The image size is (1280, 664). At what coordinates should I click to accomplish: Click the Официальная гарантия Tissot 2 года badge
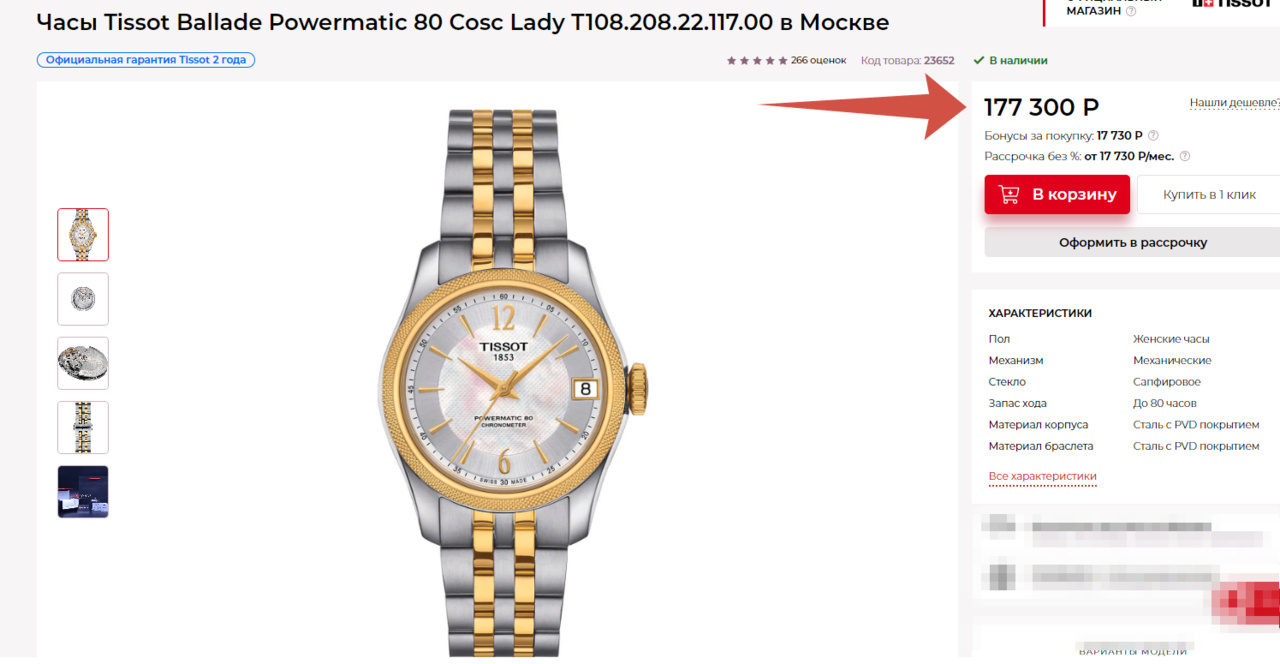pos(146,60)
